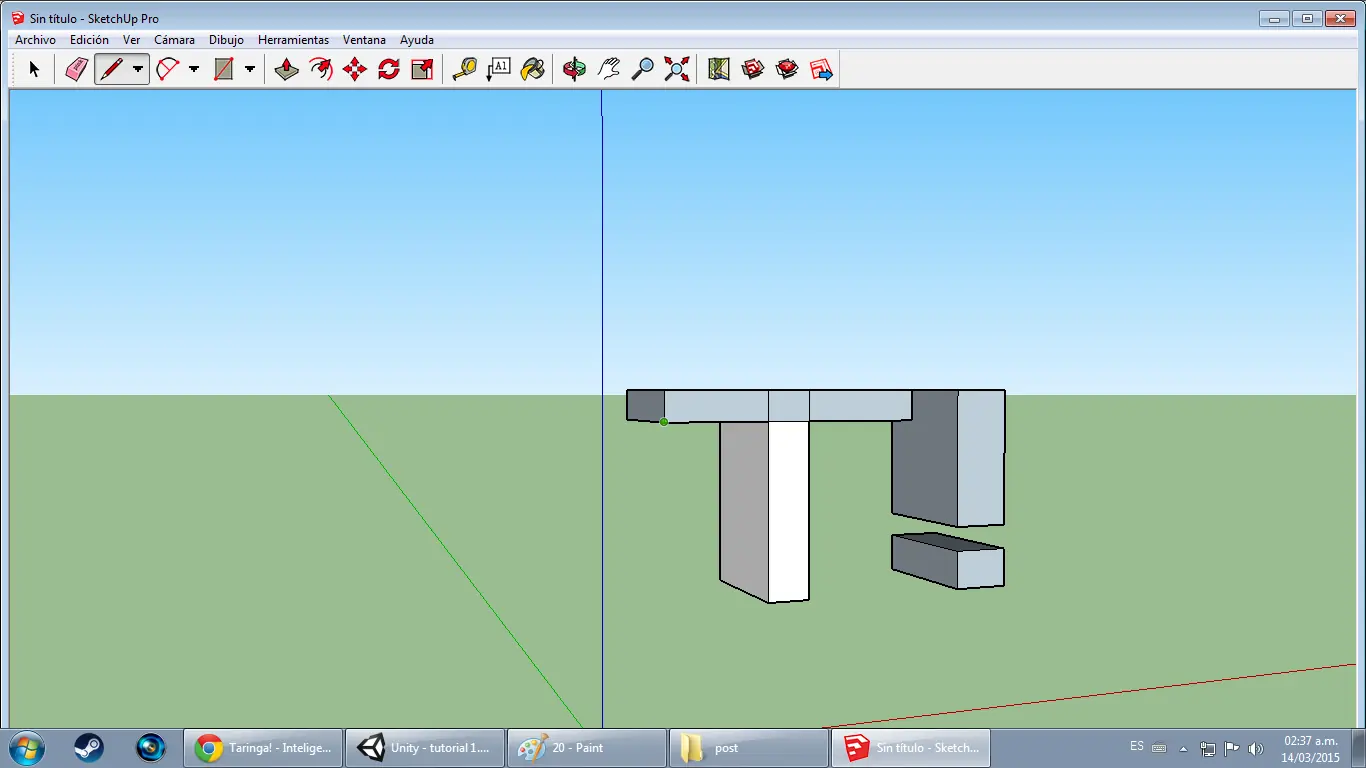Select the Push/Pull tool

tap(287, 69)
